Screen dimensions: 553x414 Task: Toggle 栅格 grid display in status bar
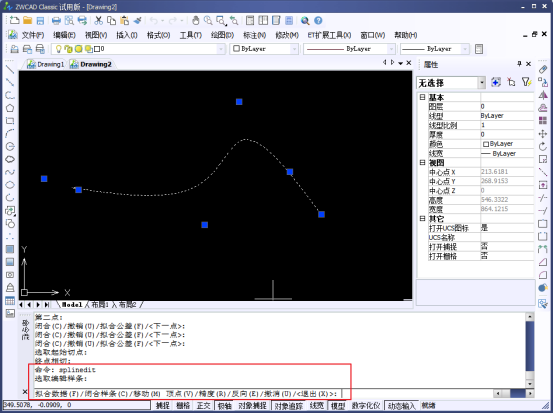[183, 406]
